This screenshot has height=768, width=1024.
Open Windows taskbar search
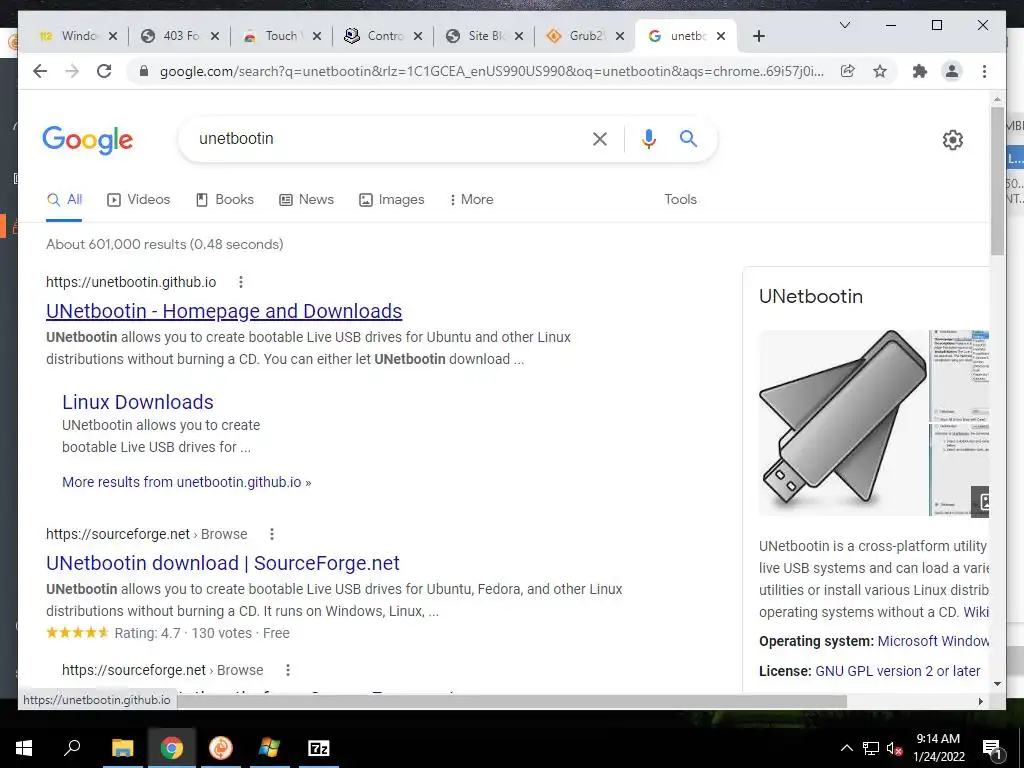click(x=72, y=748)
